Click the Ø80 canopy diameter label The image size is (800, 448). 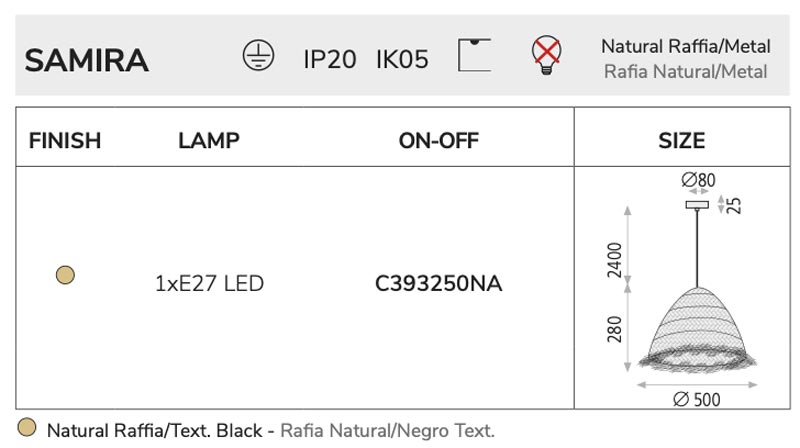(698, 180)
